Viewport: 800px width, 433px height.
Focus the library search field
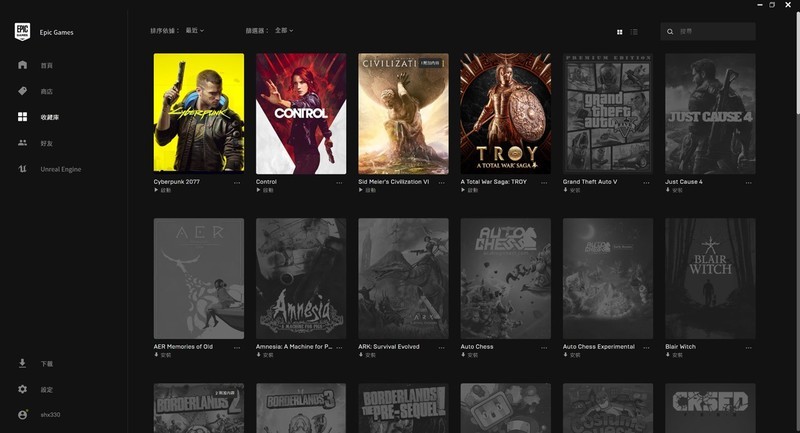[708, 32]
